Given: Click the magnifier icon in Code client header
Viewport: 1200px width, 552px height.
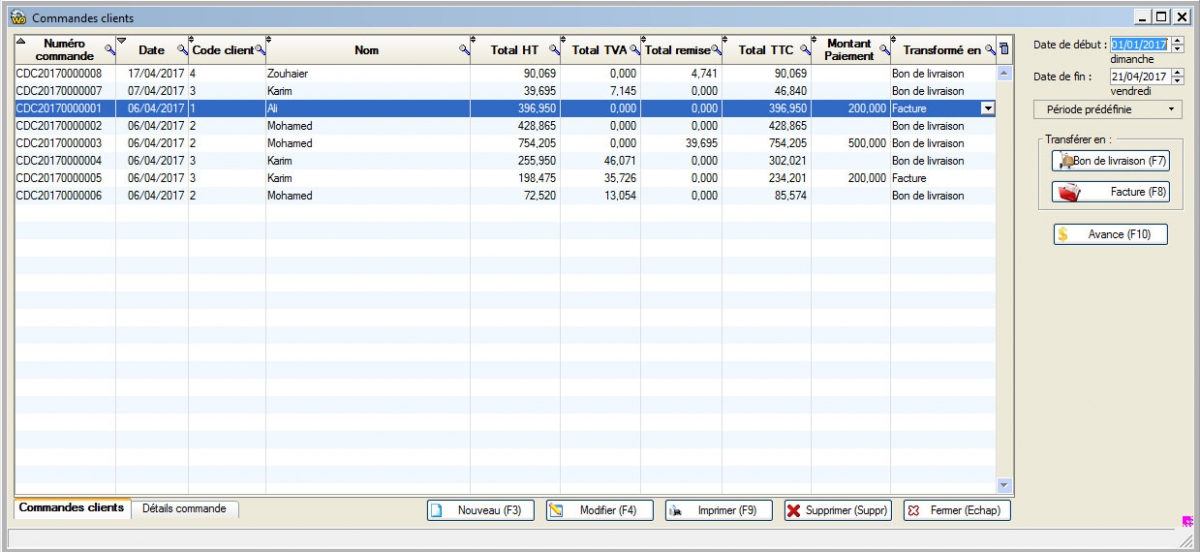Looking at the screenshot, I should (260, 50).
